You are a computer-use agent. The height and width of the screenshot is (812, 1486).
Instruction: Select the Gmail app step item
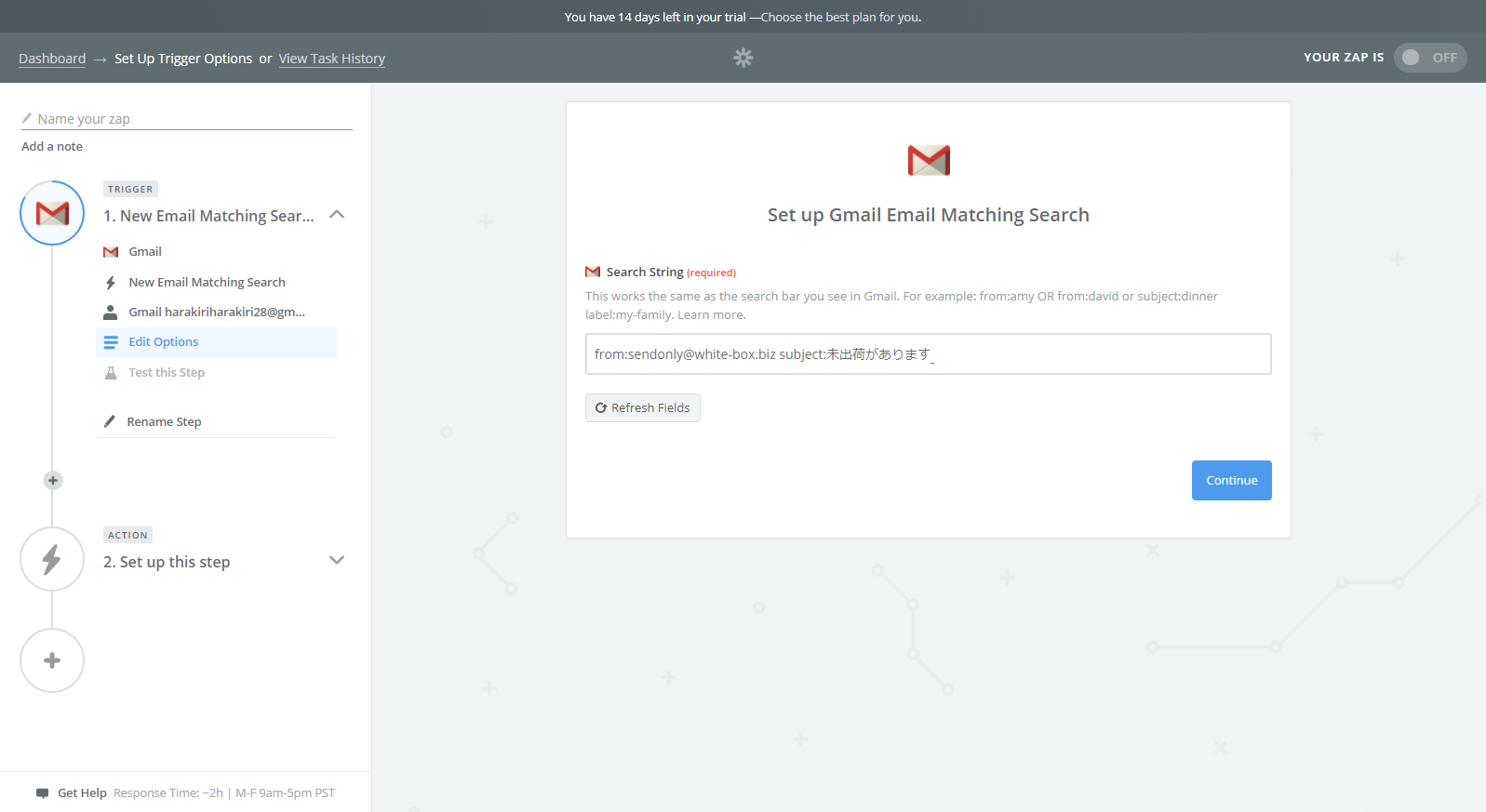[216, 251]
